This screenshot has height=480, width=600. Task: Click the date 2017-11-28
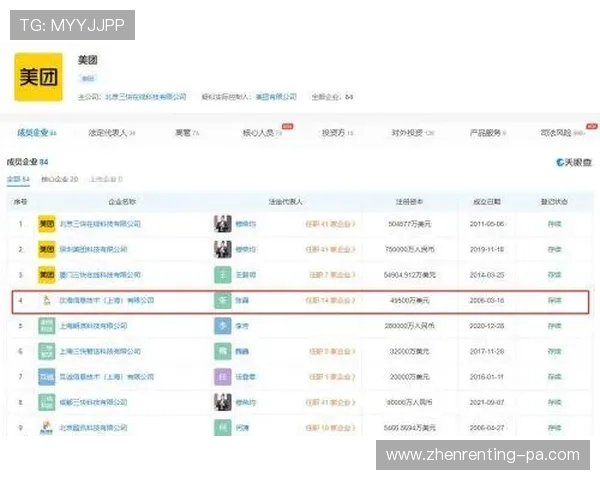[487, 351]
